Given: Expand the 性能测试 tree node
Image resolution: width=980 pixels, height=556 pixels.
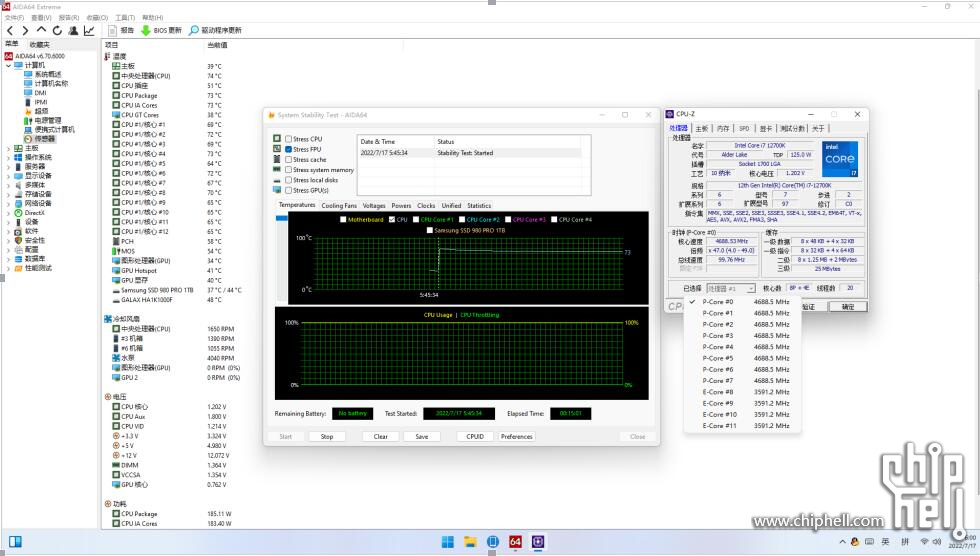Looking at the screenshot, I should (x=8, y=268).
